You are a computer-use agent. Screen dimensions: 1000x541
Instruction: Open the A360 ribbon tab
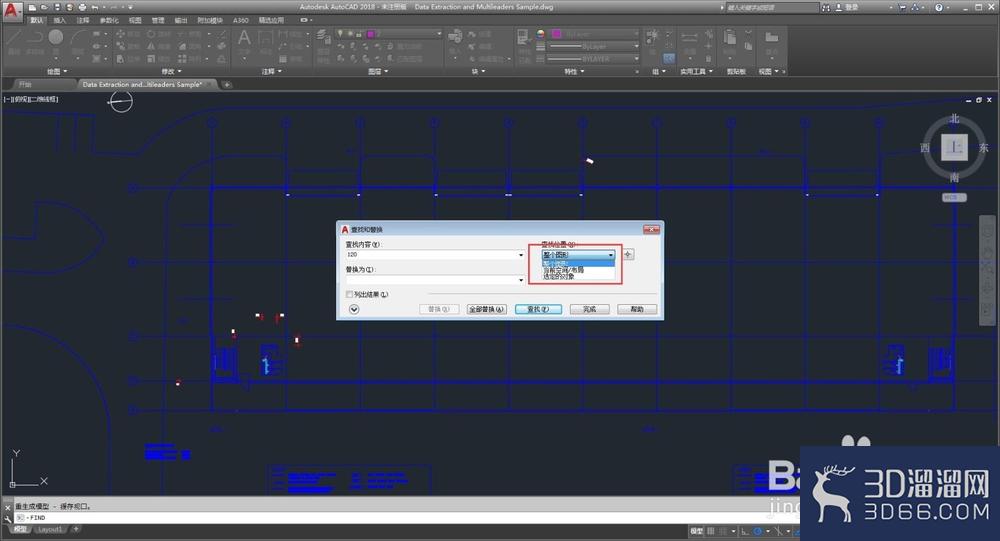(240, 20)
